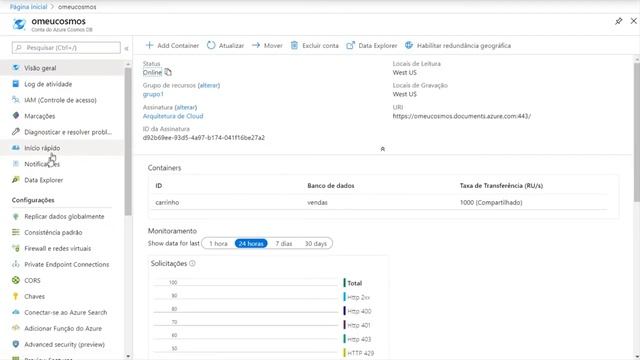Click the Mover arrow icon
The width and height of the screenshot is (640, 360).
(256, 45)
